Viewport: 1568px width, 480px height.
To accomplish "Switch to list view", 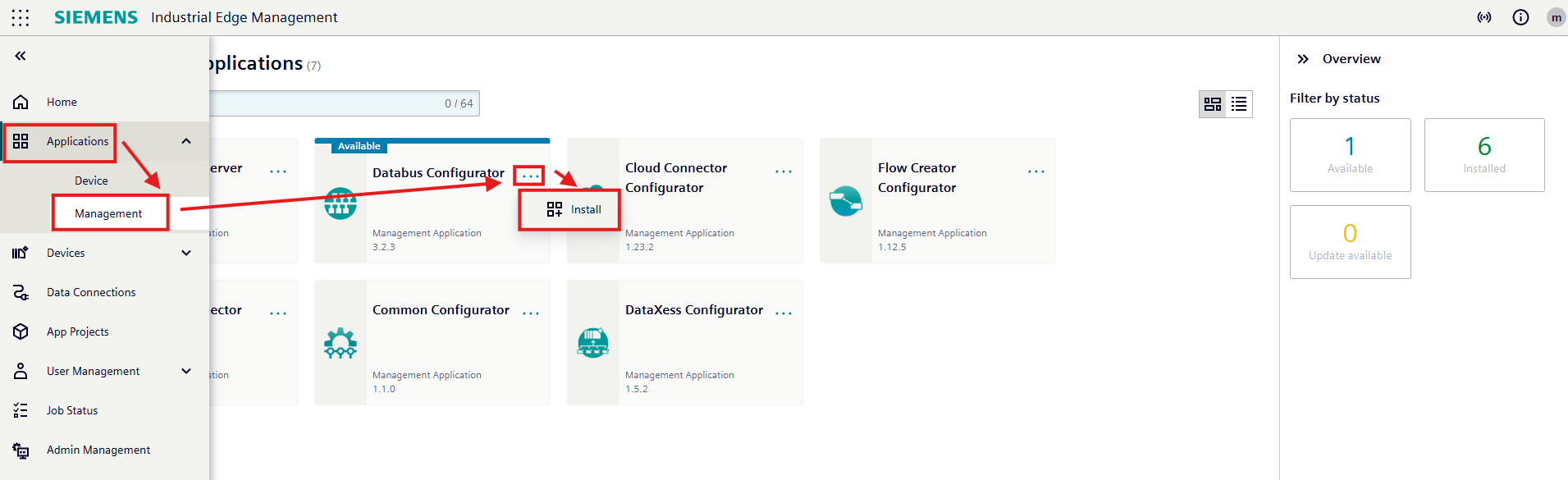I will (x=1239, y=104).
